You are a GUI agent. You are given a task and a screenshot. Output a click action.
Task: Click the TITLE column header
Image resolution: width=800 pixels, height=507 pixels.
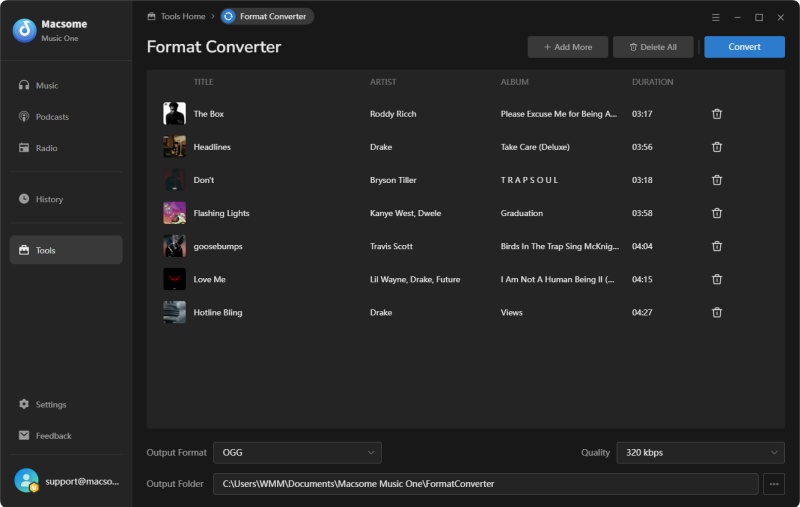point(204,82)
